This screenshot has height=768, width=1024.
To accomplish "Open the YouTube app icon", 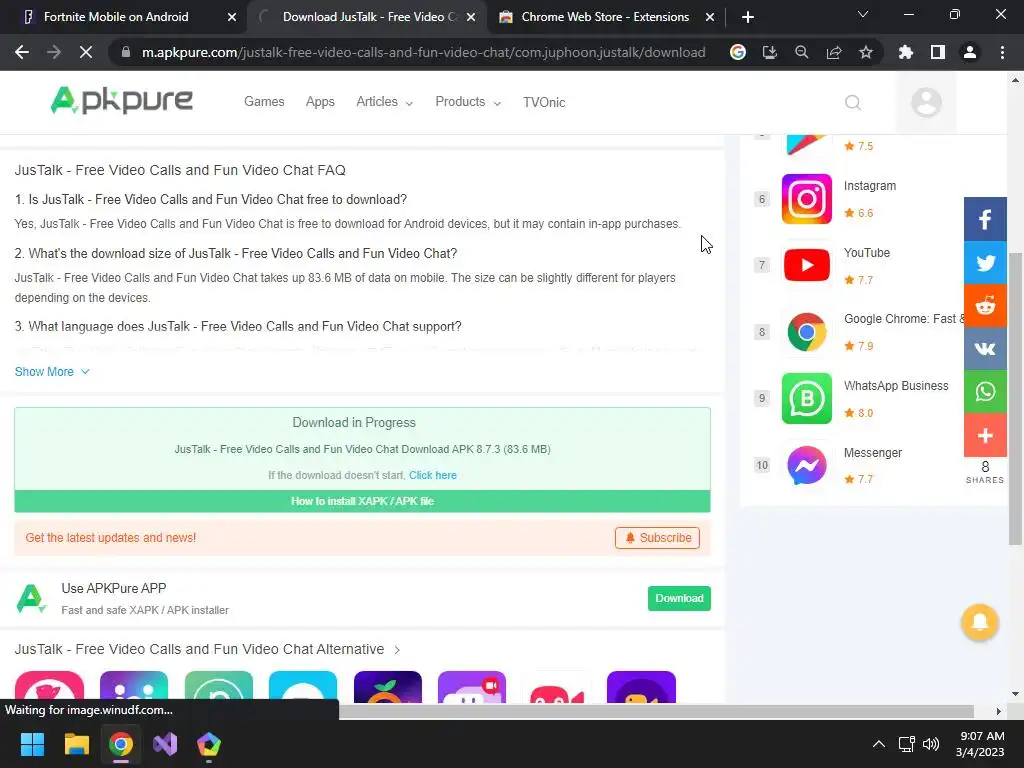I will click(807, 265).
